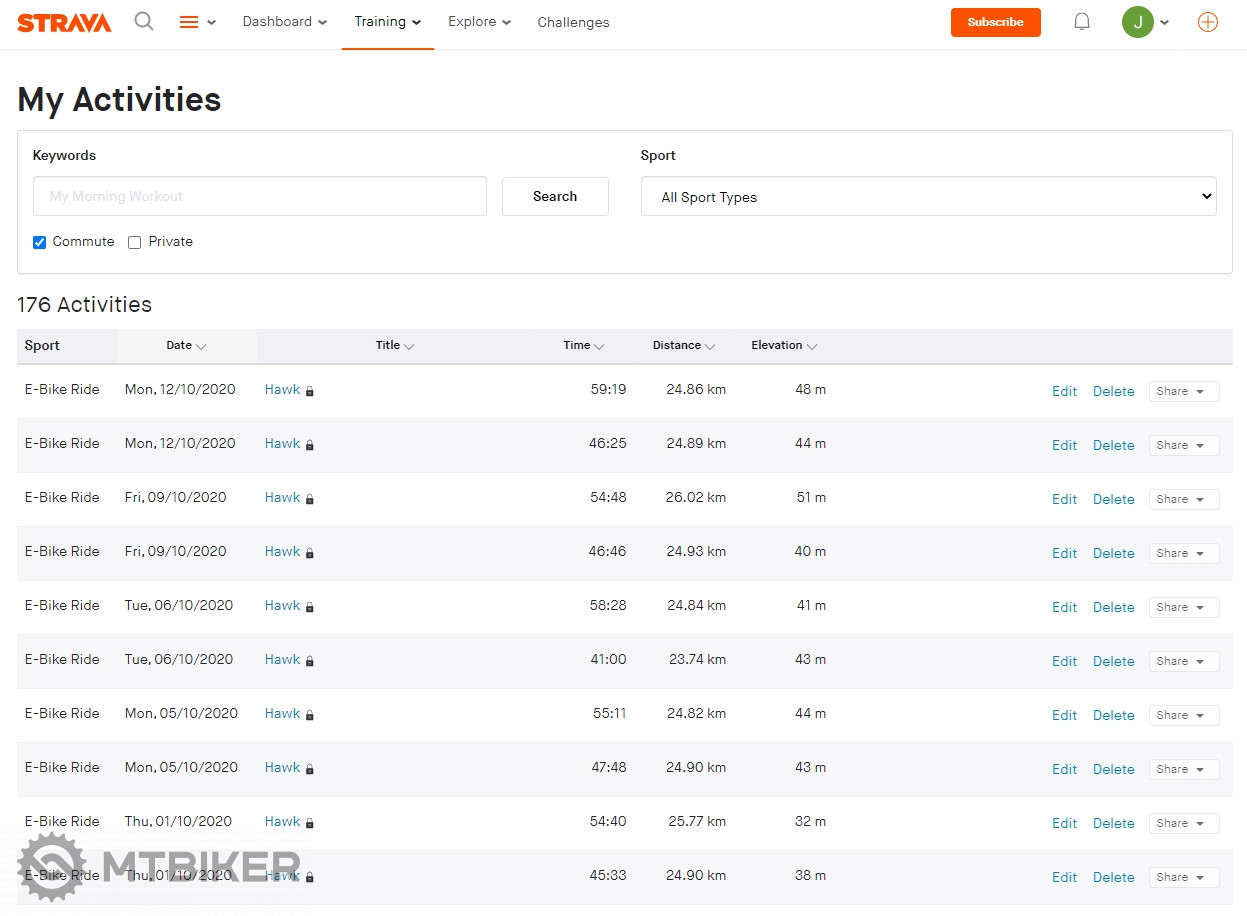Click the green J profile avatar
The height and width of the screenshot is (916, 1247).
pos(1137,22)
